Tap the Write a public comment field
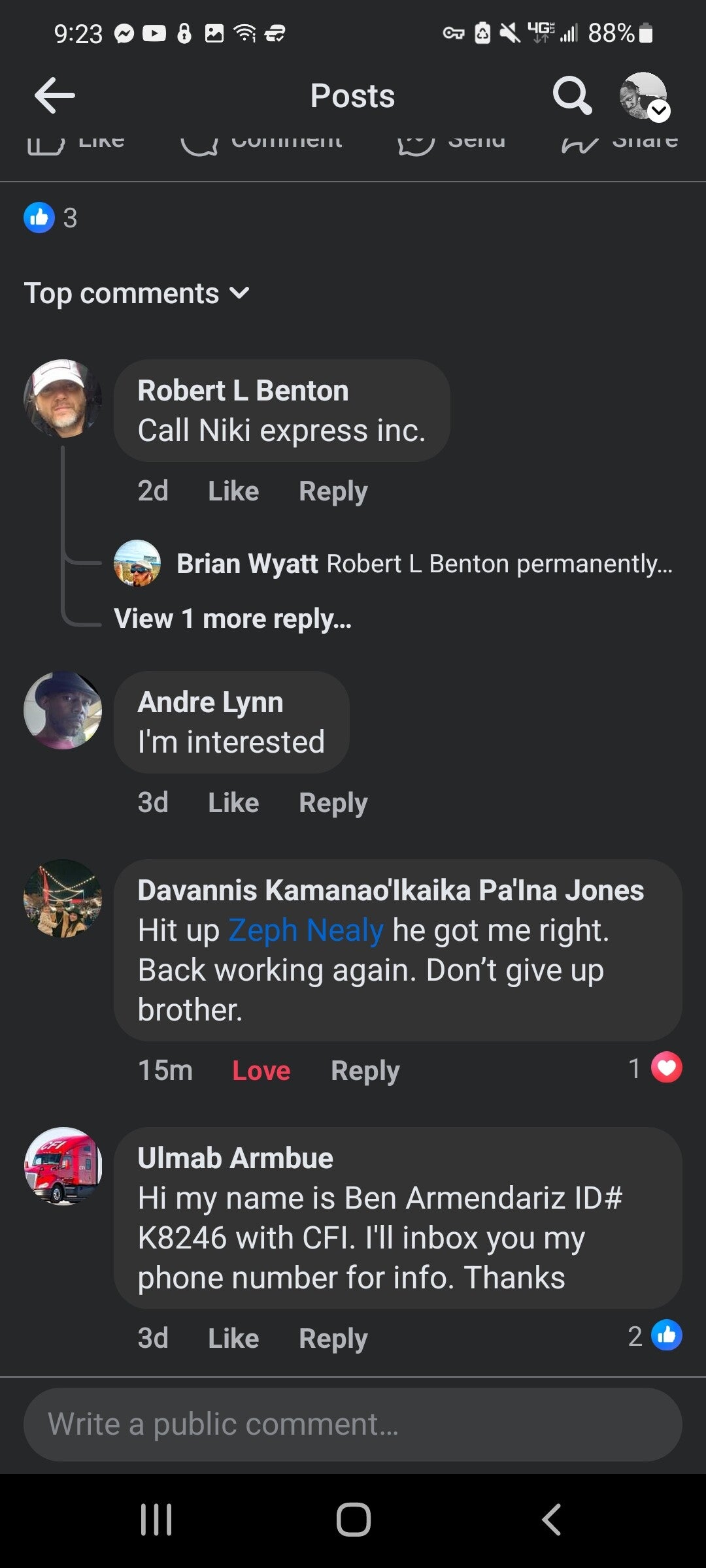 [353, 1424]
